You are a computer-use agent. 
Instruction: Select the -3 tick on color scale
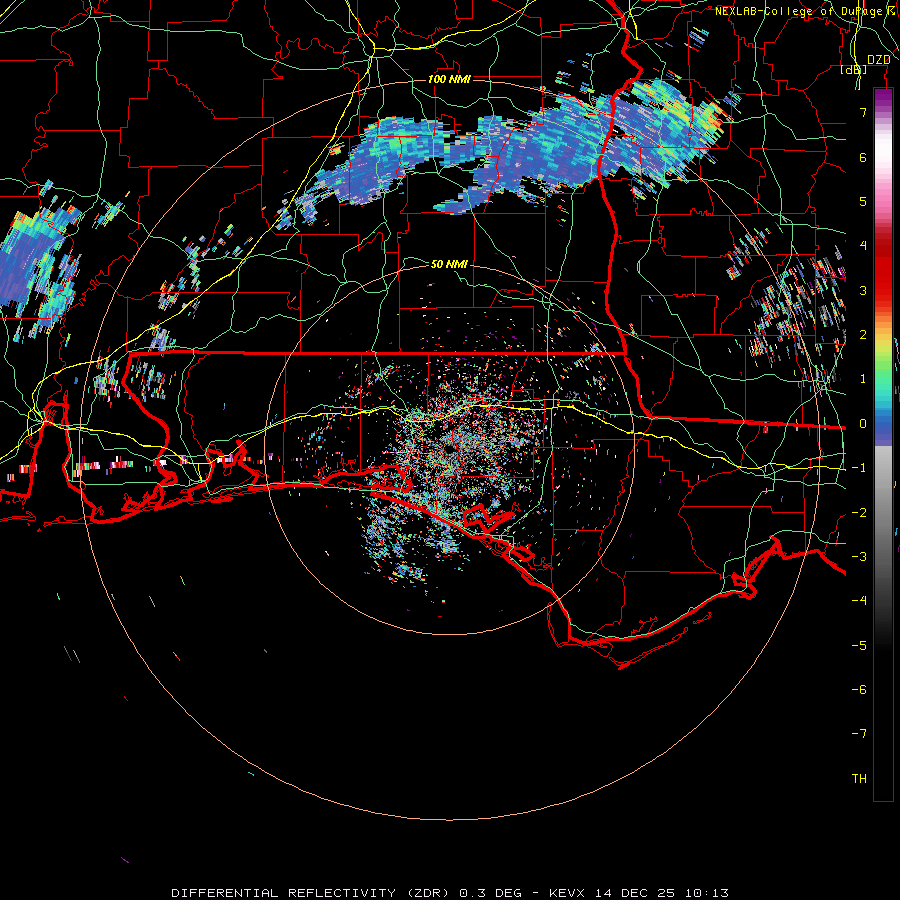(x=859, y=557)
